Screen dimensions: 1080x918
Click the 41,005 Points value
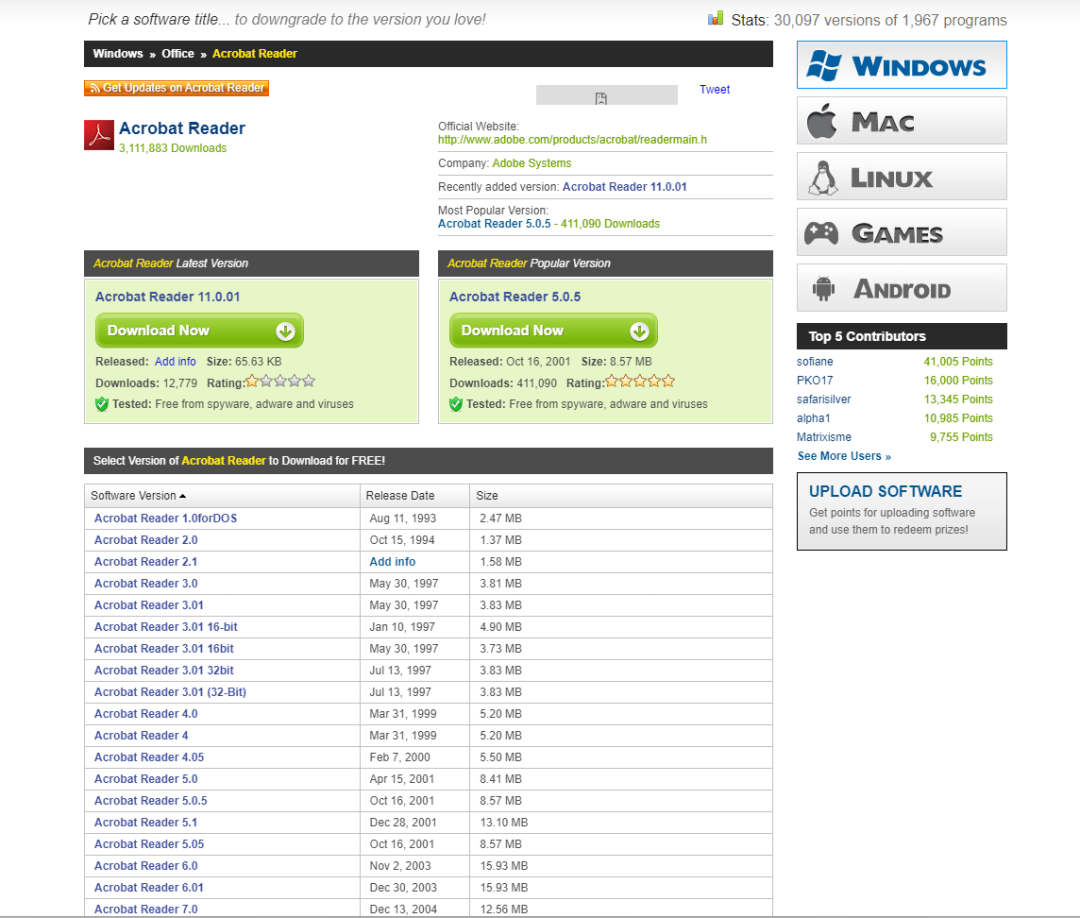point(958,362)
